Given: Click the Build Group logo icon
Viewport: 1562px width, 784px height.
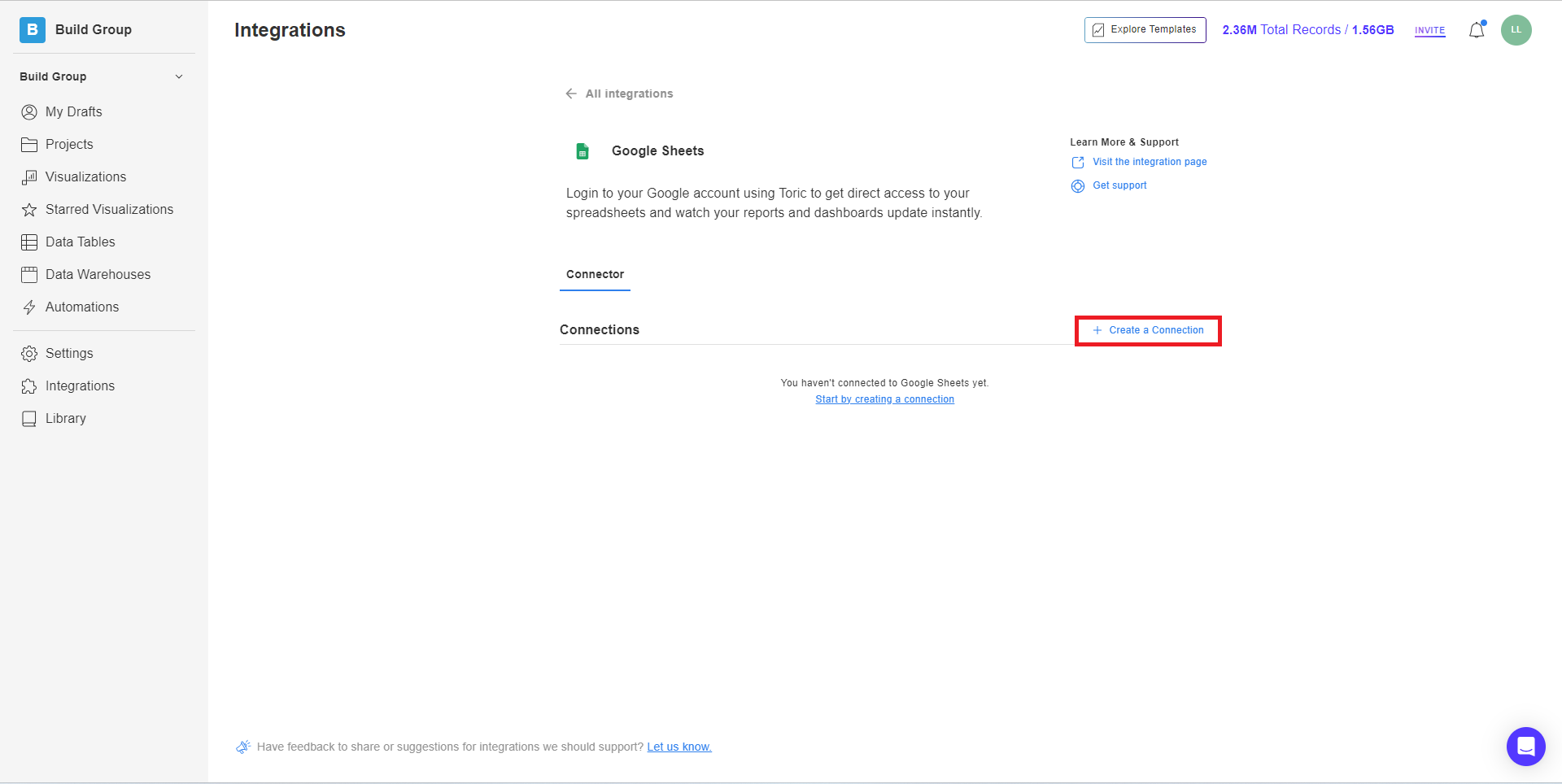Looking at the screenshot, I should (32, 29).
